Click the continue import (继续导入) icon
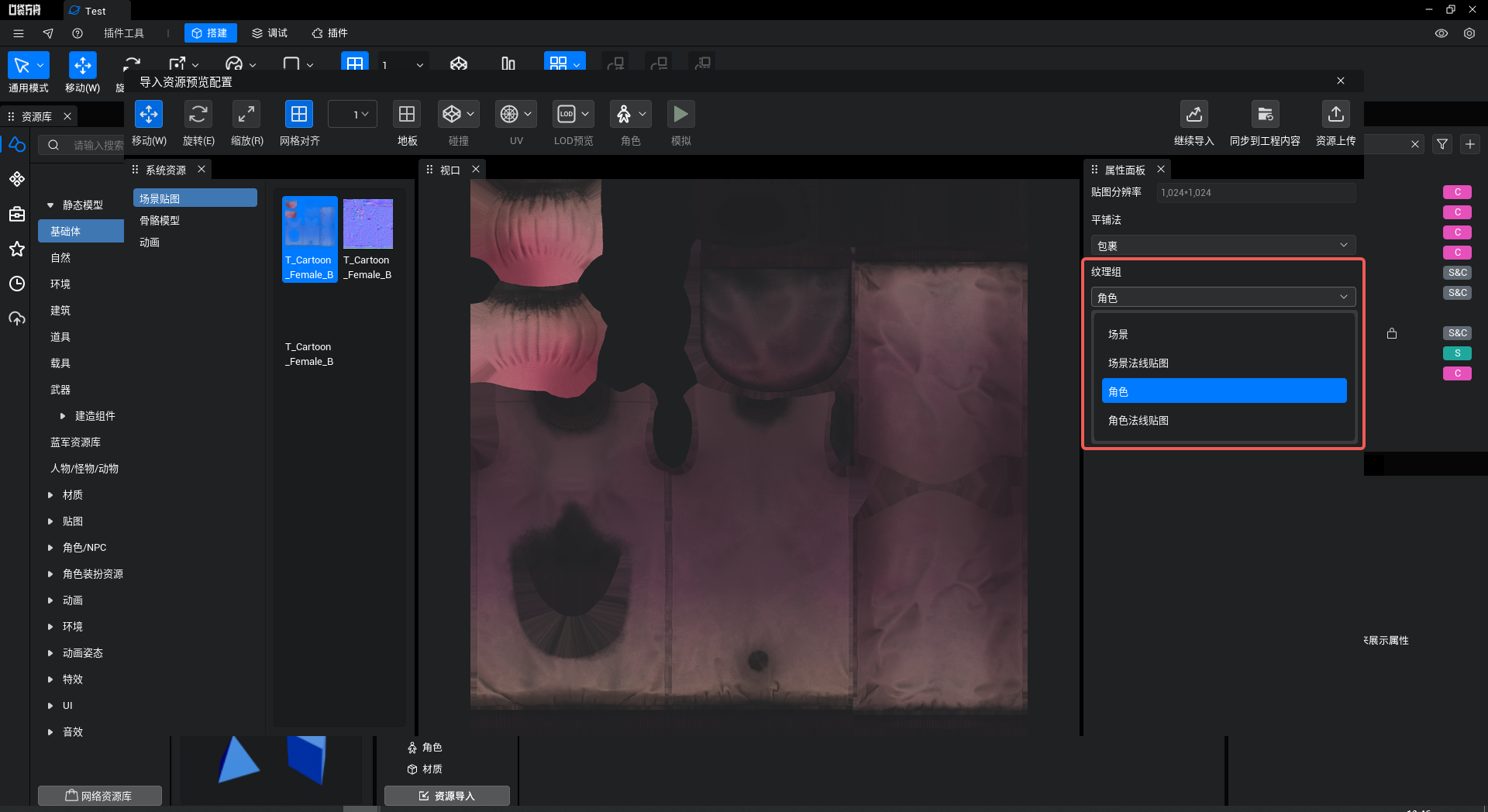 [1194, 115]
